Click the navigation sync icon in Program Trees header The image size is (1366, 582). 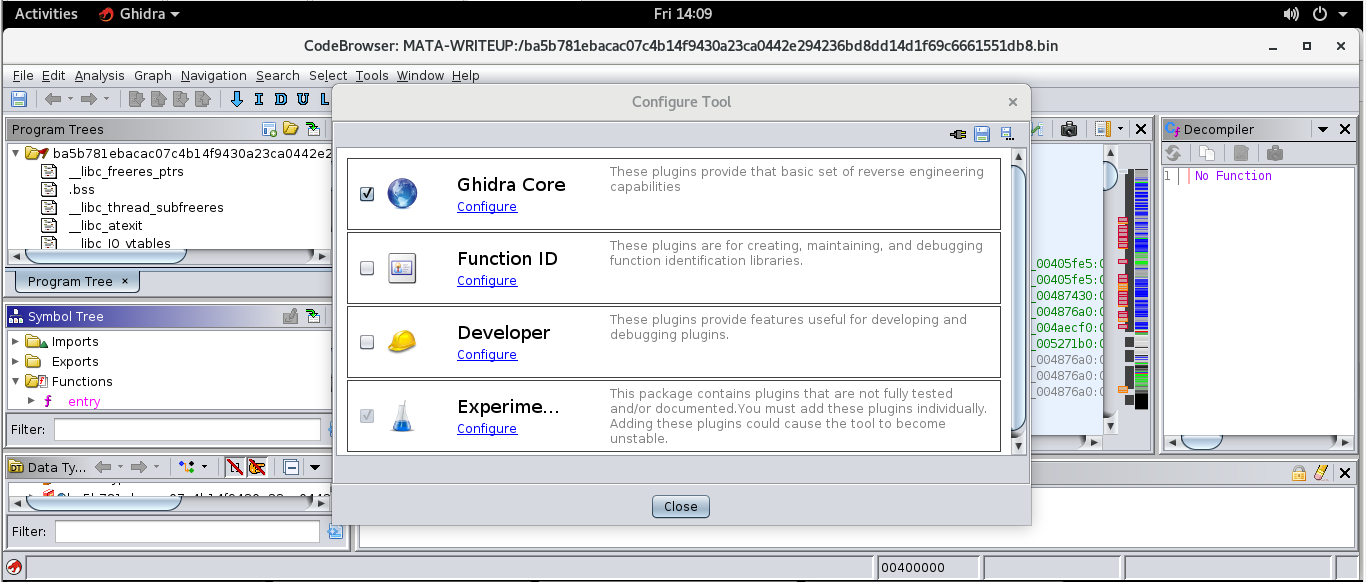[313, 129]
